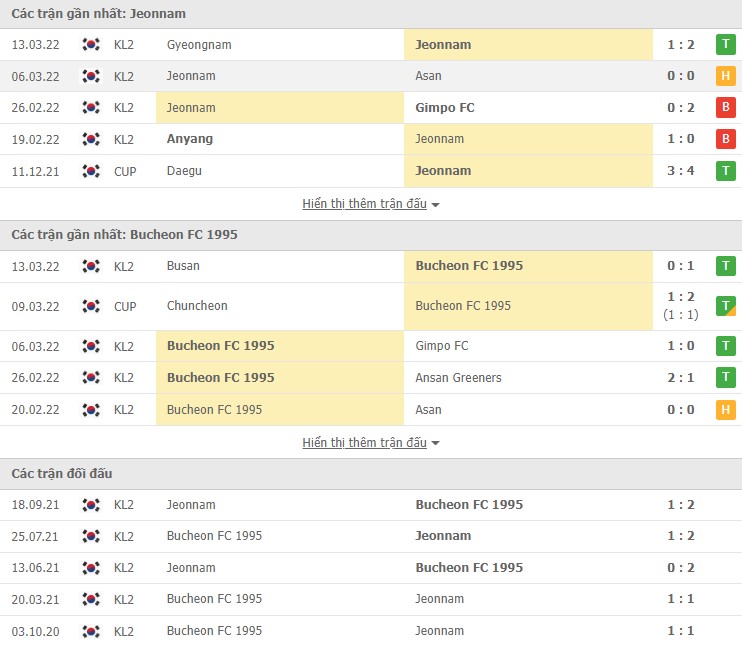Open Ansan Greeners team link
The height and width of the screenshot is (646, 742).
click(x=458, y=378)
